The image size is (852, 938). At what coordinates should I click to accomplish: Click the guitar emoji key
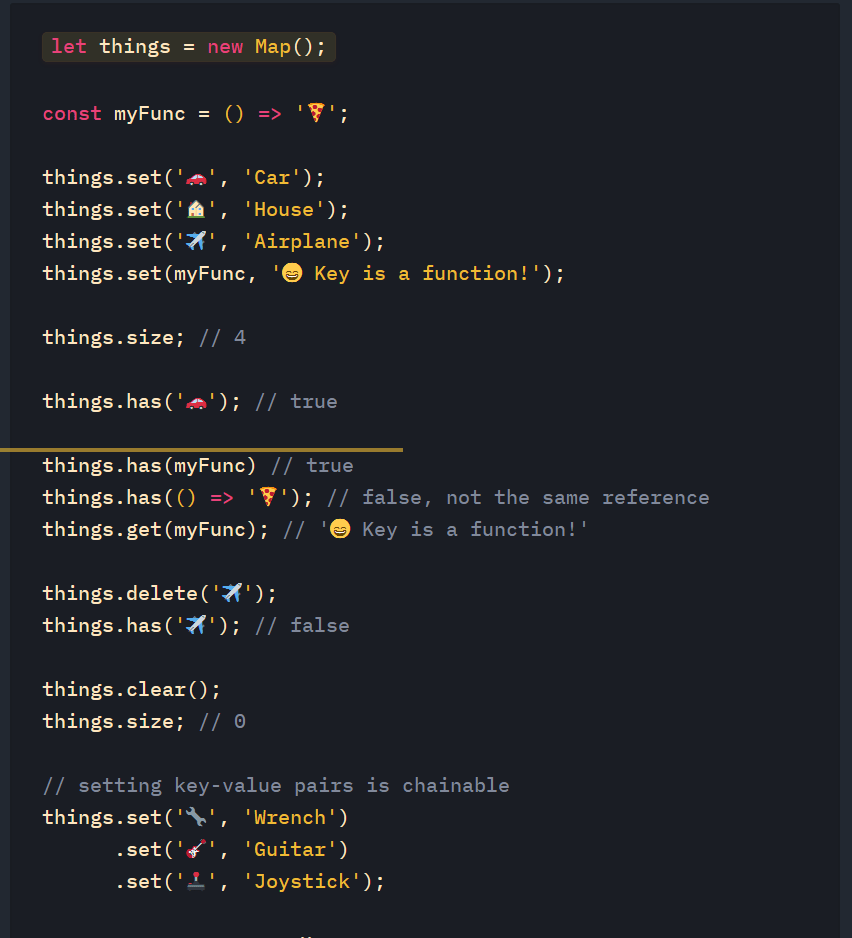pos(196,850)
